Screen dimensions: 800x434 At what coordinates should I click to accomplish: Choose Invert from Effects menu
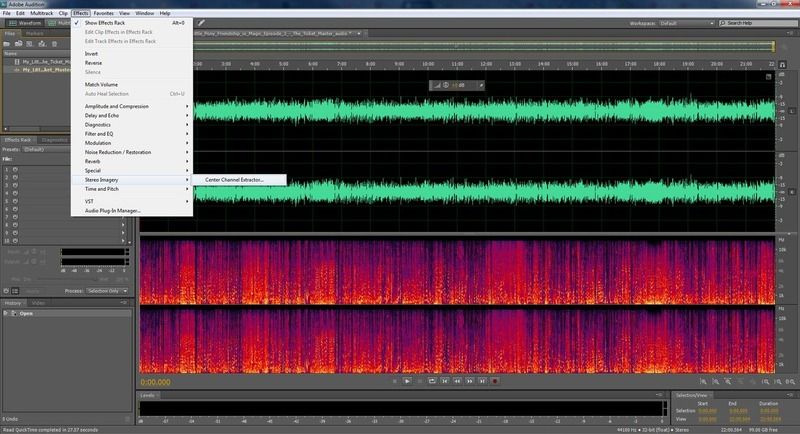132,54
